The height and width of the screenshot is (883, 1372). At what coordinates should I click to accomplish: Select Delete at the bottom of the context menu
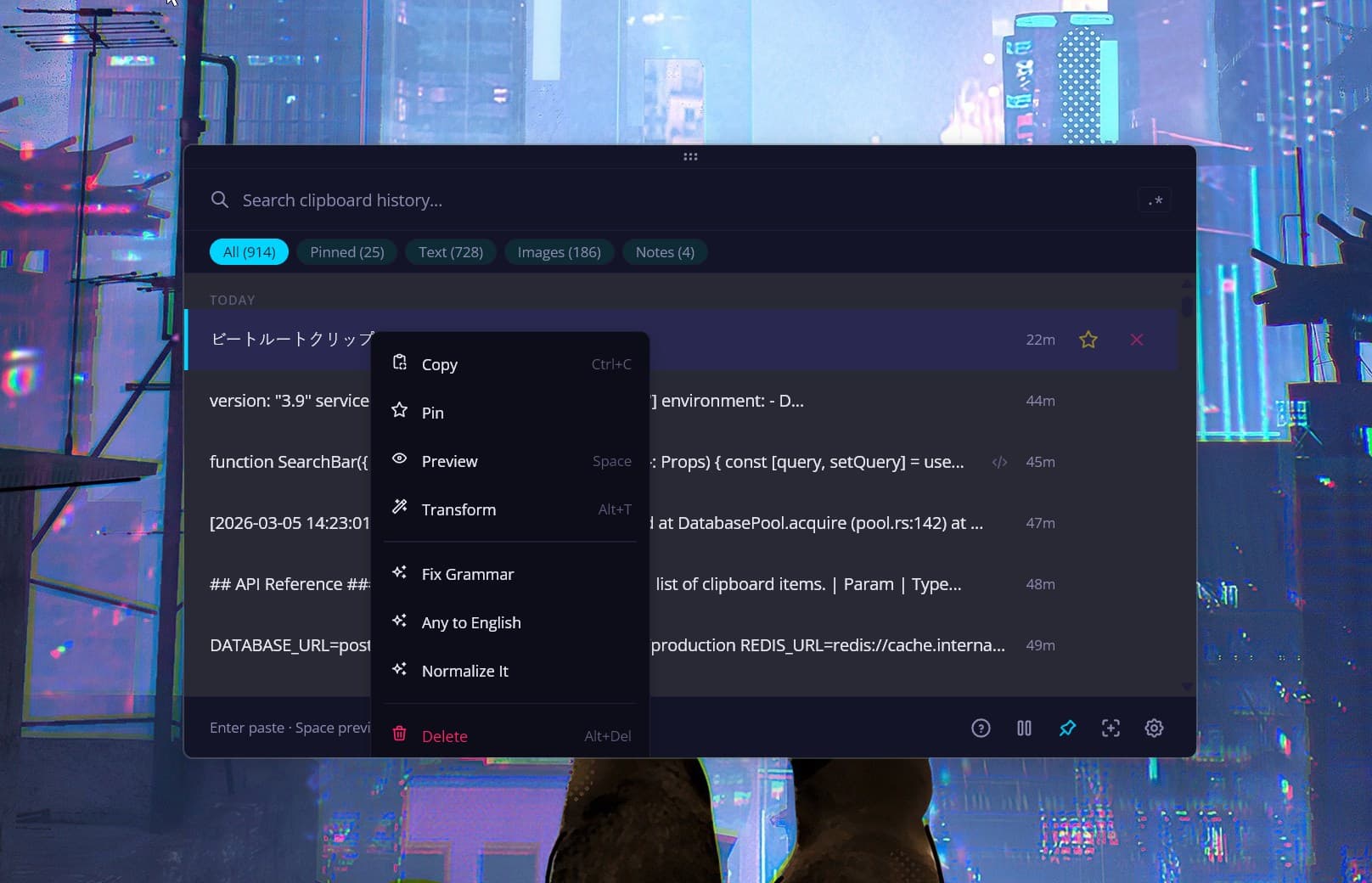[x=444, y=735]
